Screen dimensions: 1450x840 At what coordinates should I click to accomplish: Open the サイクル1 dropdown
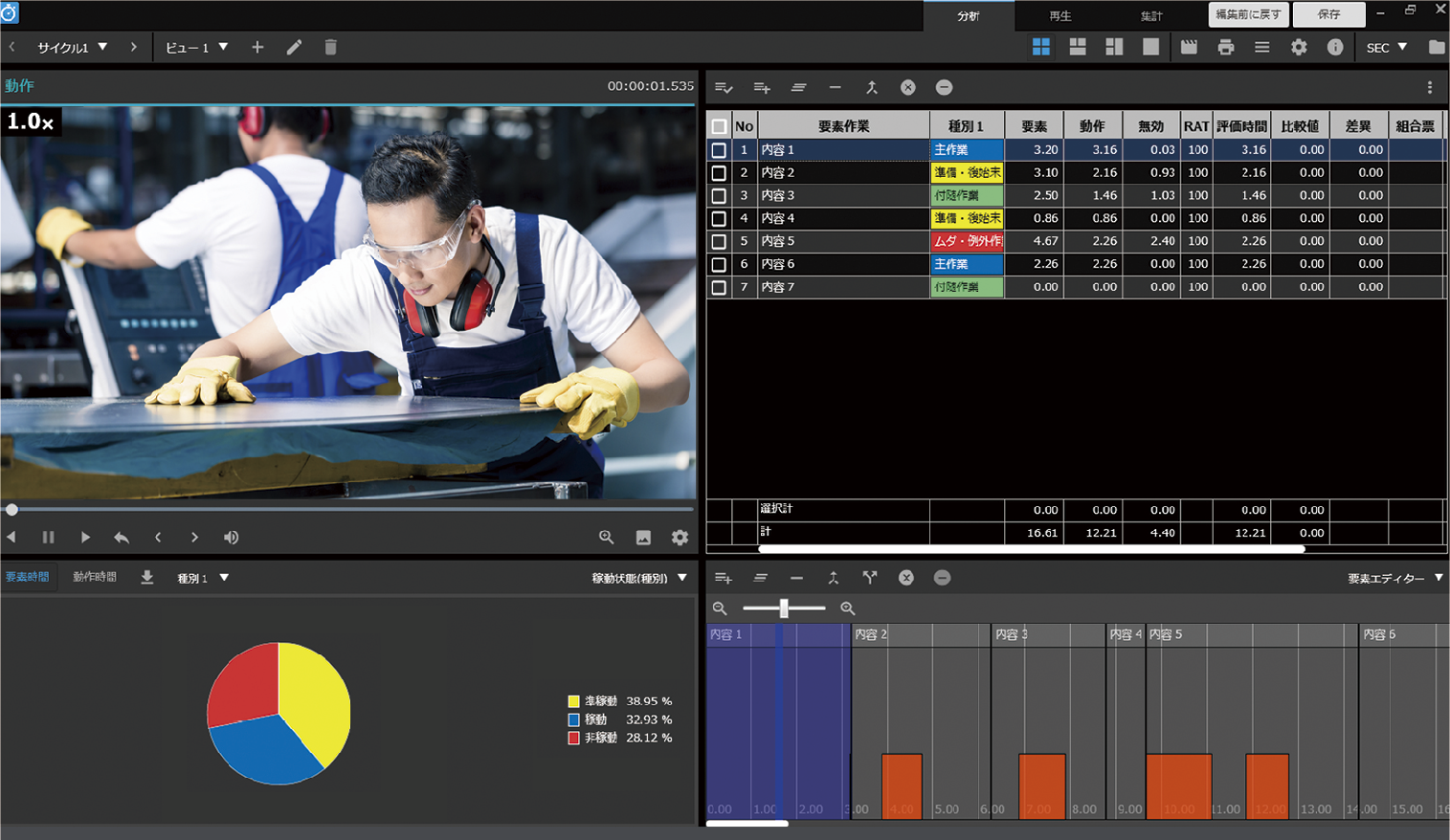73,47
